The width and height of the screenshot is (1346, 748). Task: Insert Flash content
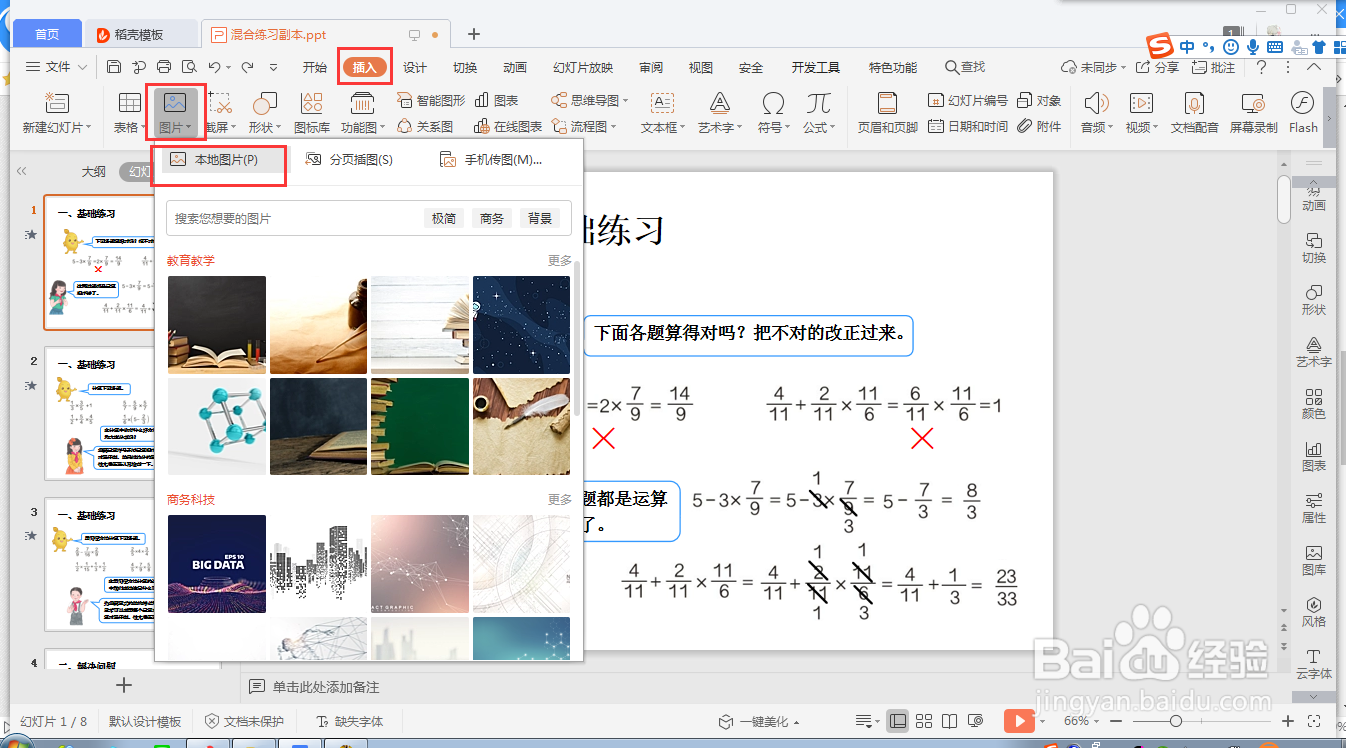1303,111
